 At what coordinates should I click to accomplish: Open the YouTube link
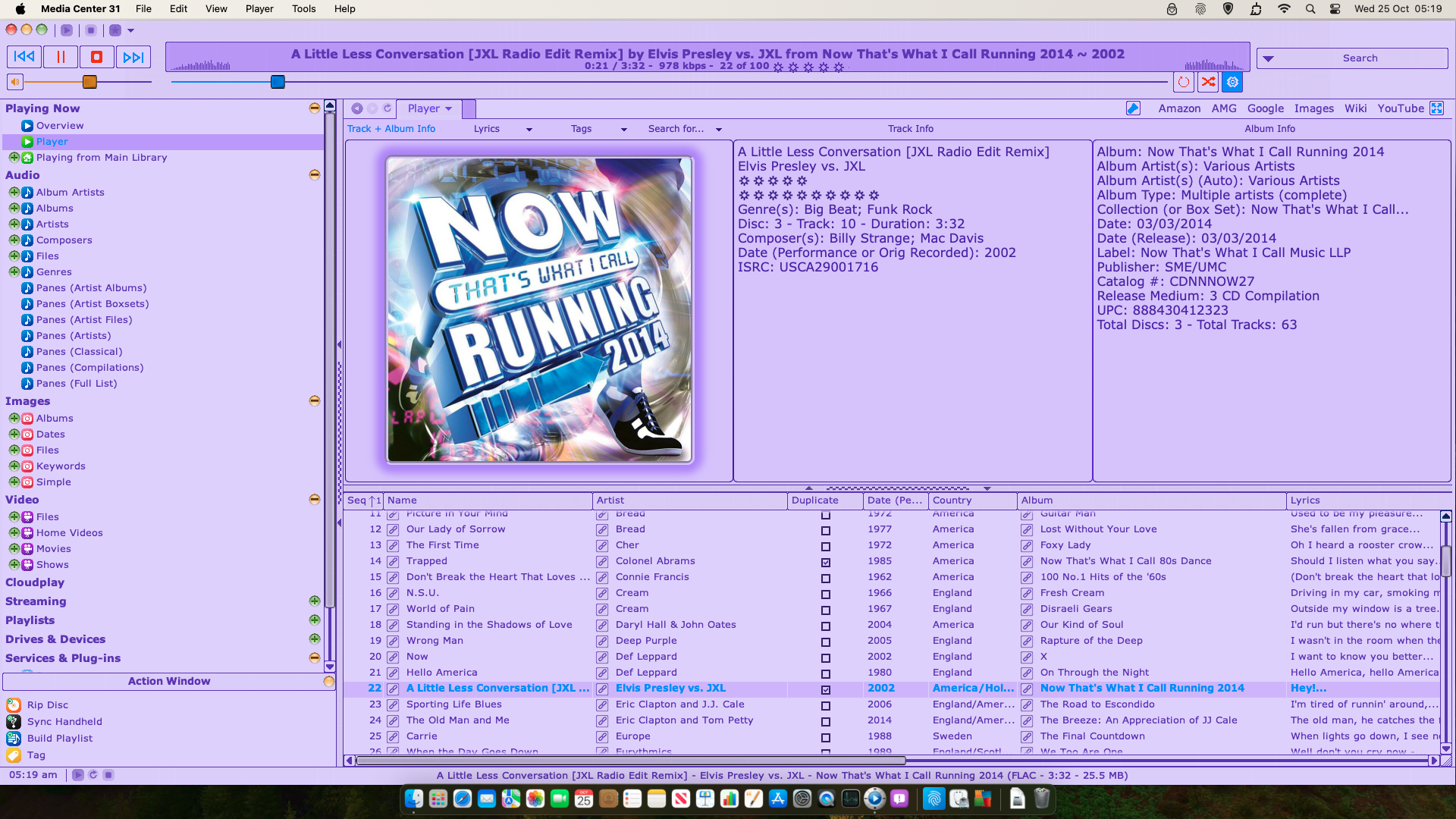click(1401, 108)
